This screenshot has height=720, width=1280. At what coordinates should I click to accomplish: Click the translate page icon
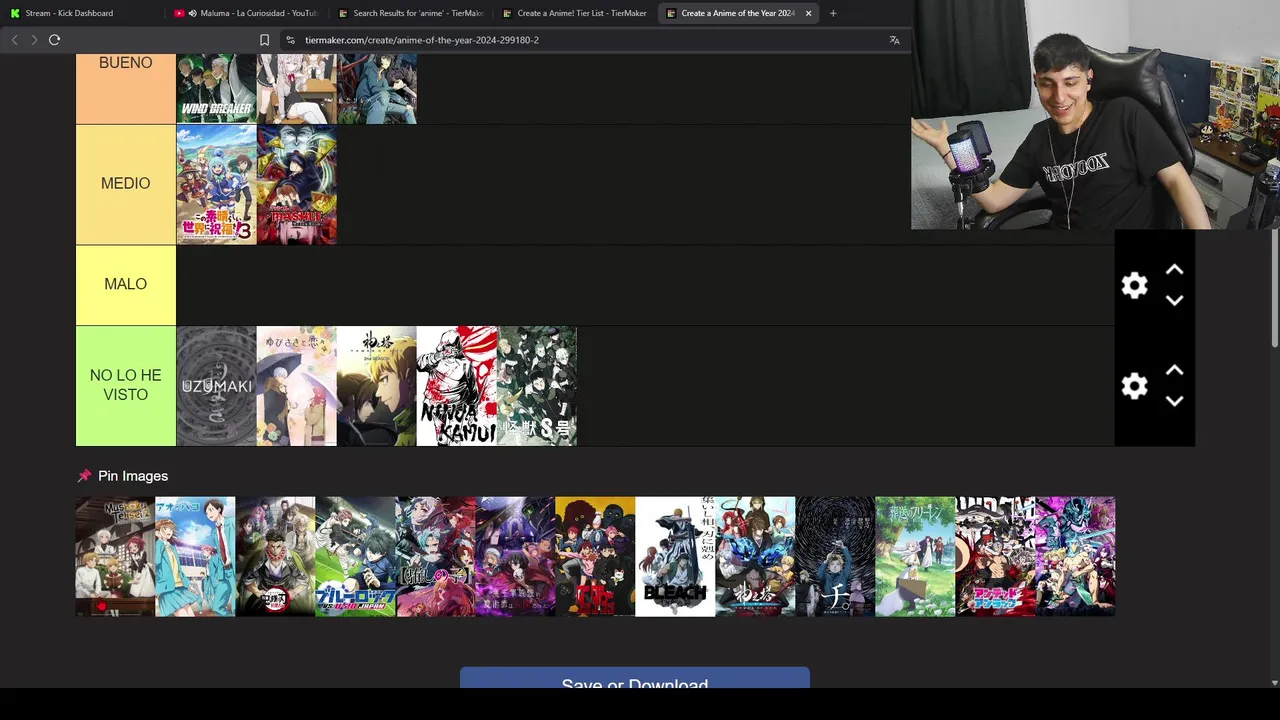(894, 40)
